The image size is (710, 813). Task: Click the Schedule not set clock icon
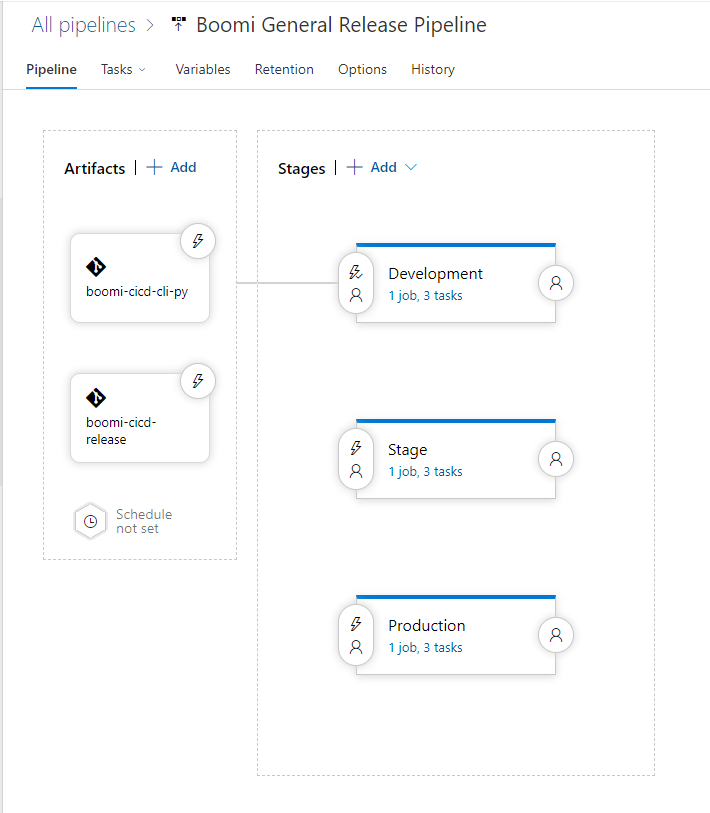pos(91,521)
